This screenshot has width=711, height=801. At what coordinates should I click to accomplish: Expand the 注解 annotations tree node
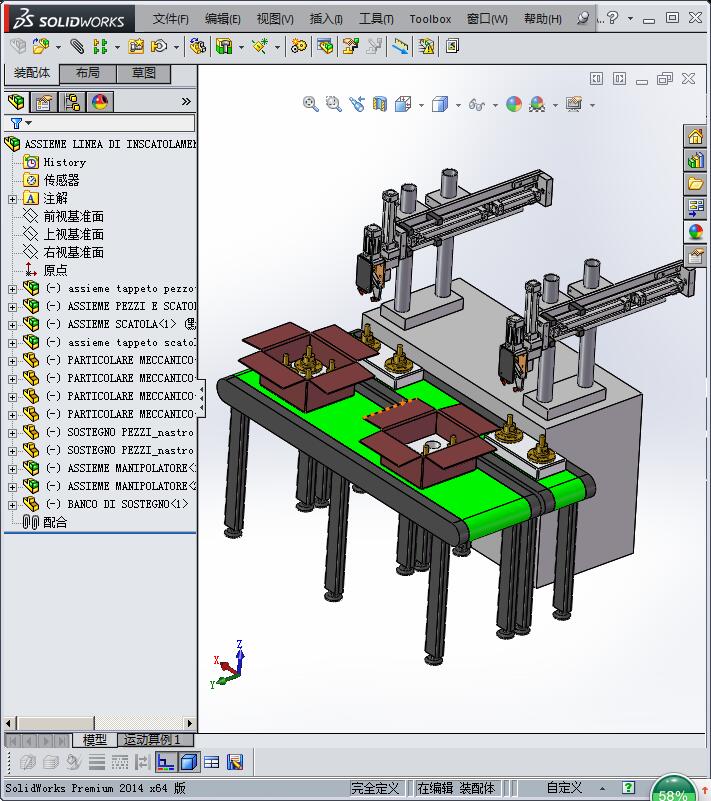coord(12,199)
